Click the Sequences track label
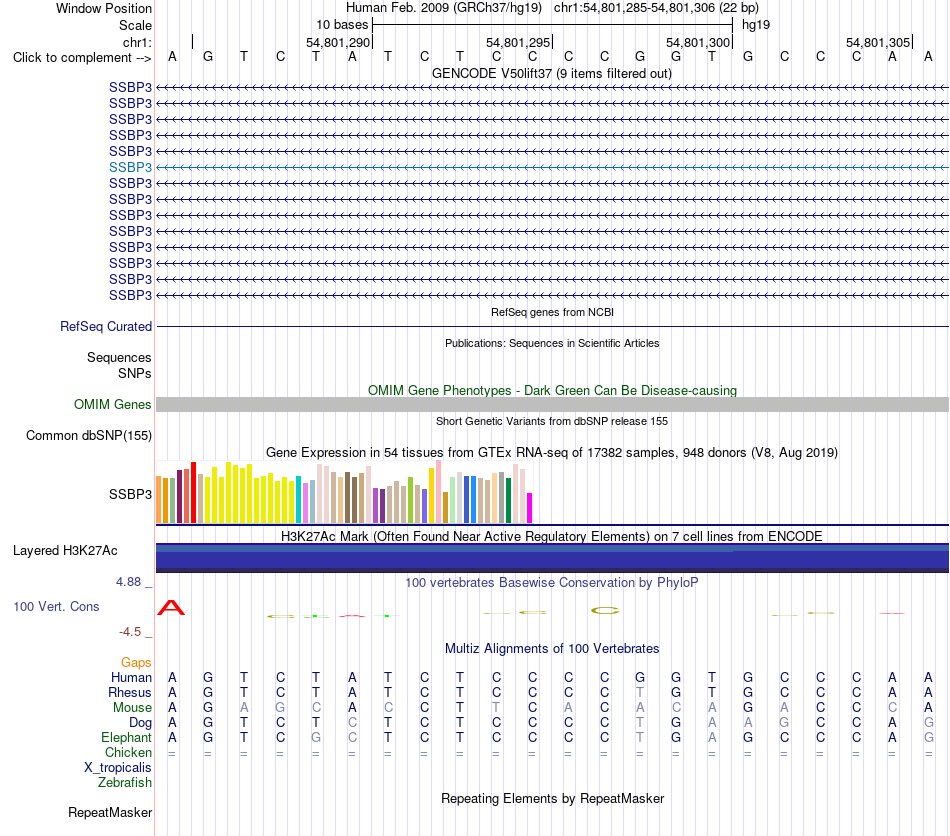The width and height of the screenshot is (950, 836). pyautogui.click(x=119, y=357)
